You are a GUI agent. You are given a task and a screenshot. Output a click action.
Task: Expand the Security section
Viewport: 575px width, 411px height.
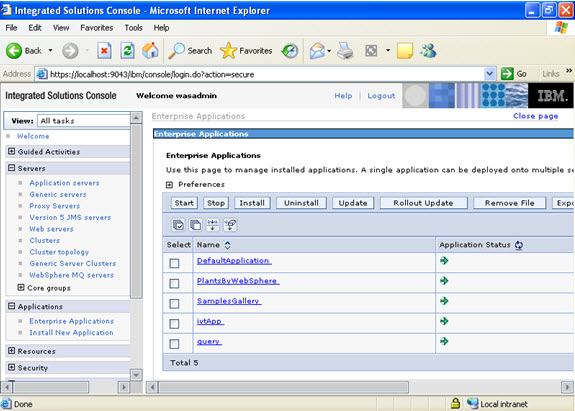pyautogui.click(x=11, y=367)
